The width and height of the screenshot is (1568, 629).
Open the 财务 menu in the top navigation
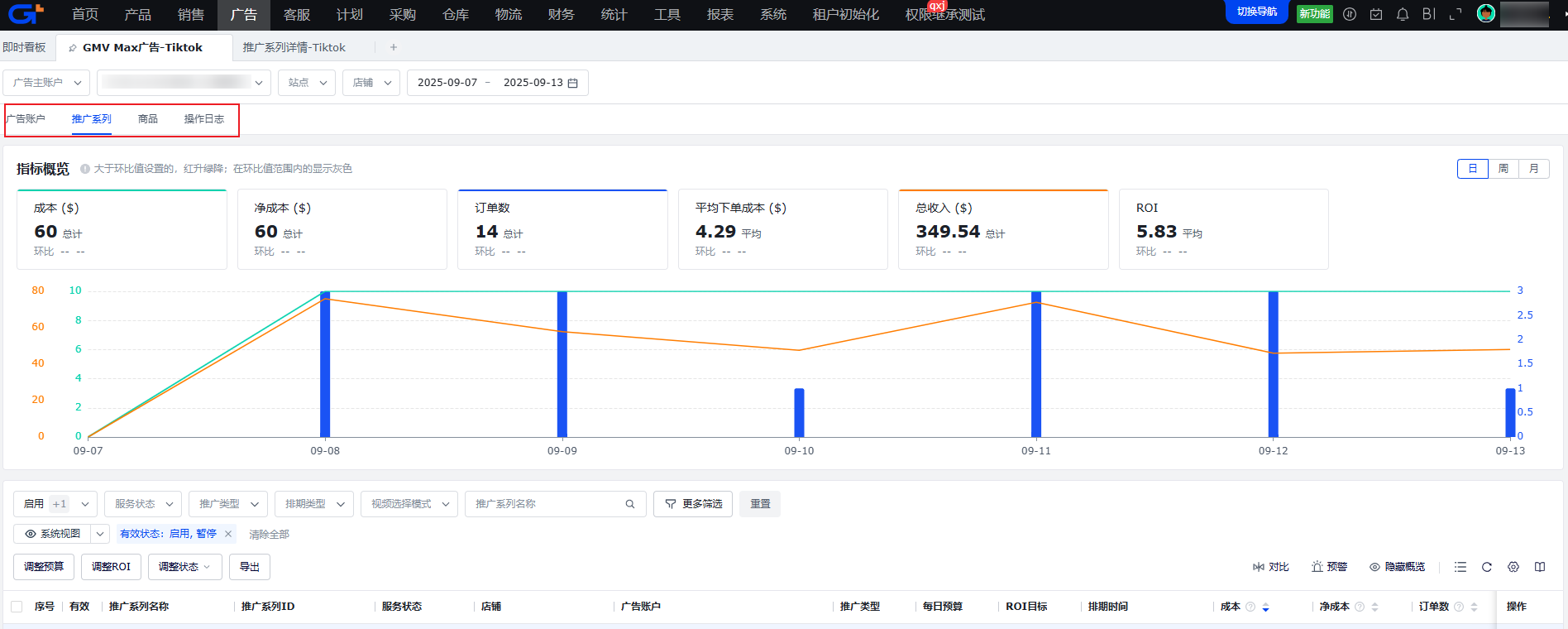click(561, 15)
